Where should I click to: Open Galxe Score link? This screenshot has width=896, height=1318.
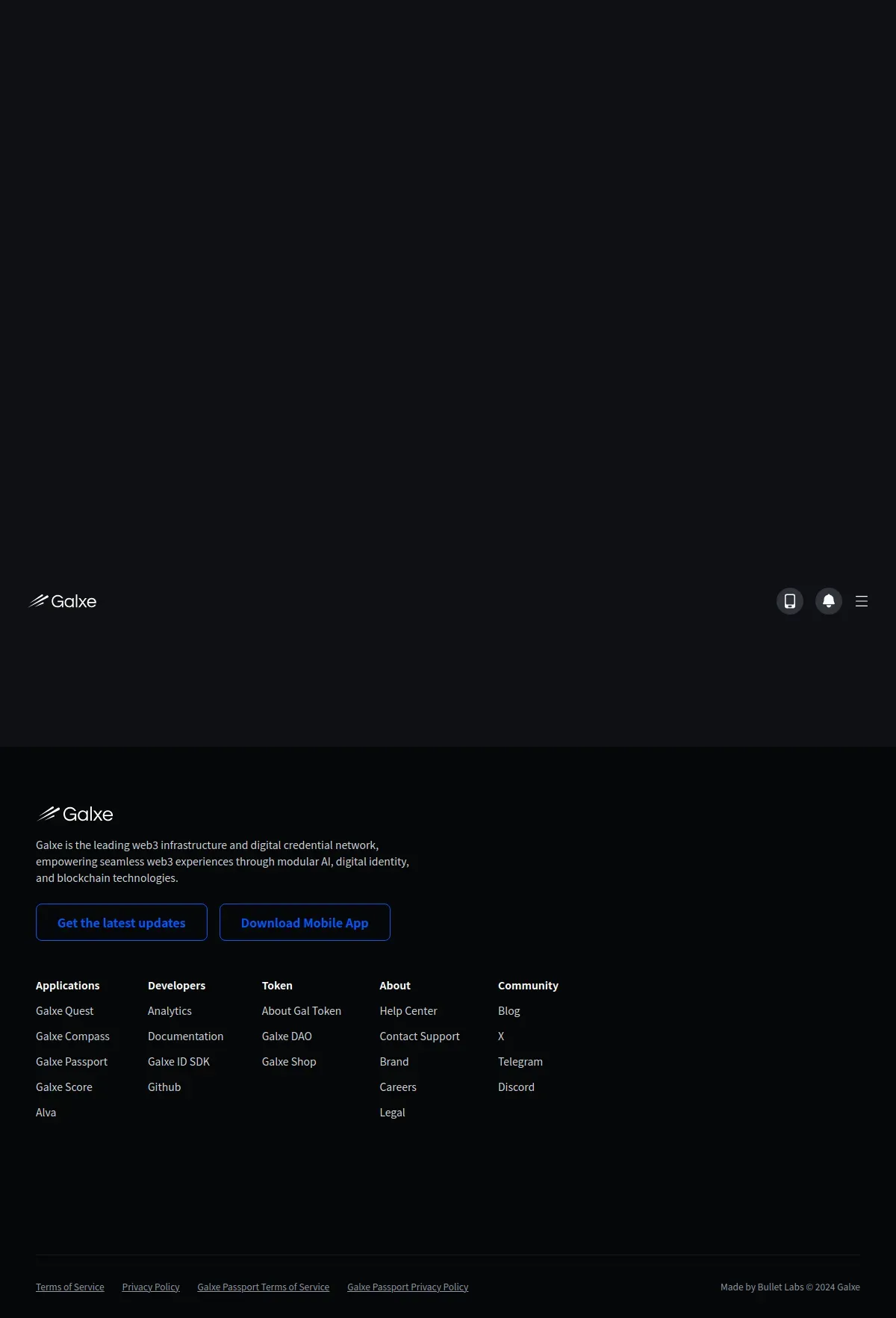[64, 1087]
